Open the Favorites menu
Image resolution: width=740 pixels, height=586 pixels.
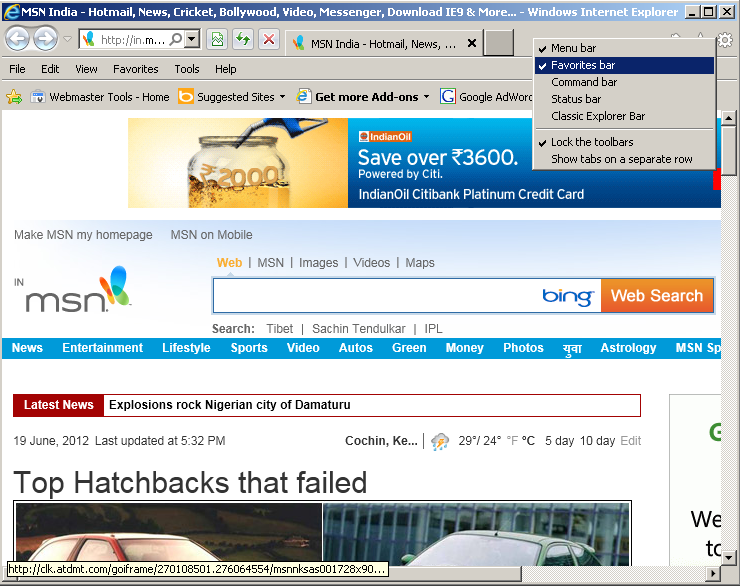pyautogui.click(x=136, y=69)
